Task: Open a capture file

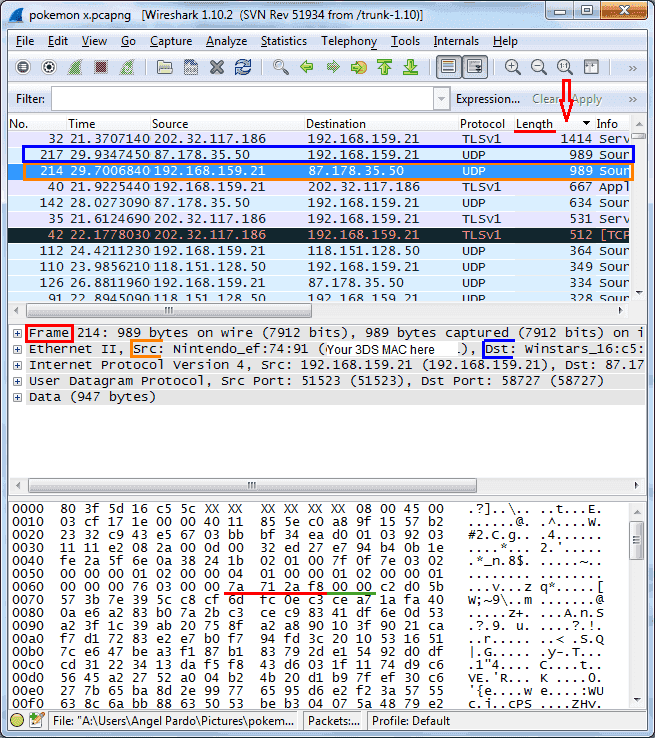Action: (x=164, y=67)
